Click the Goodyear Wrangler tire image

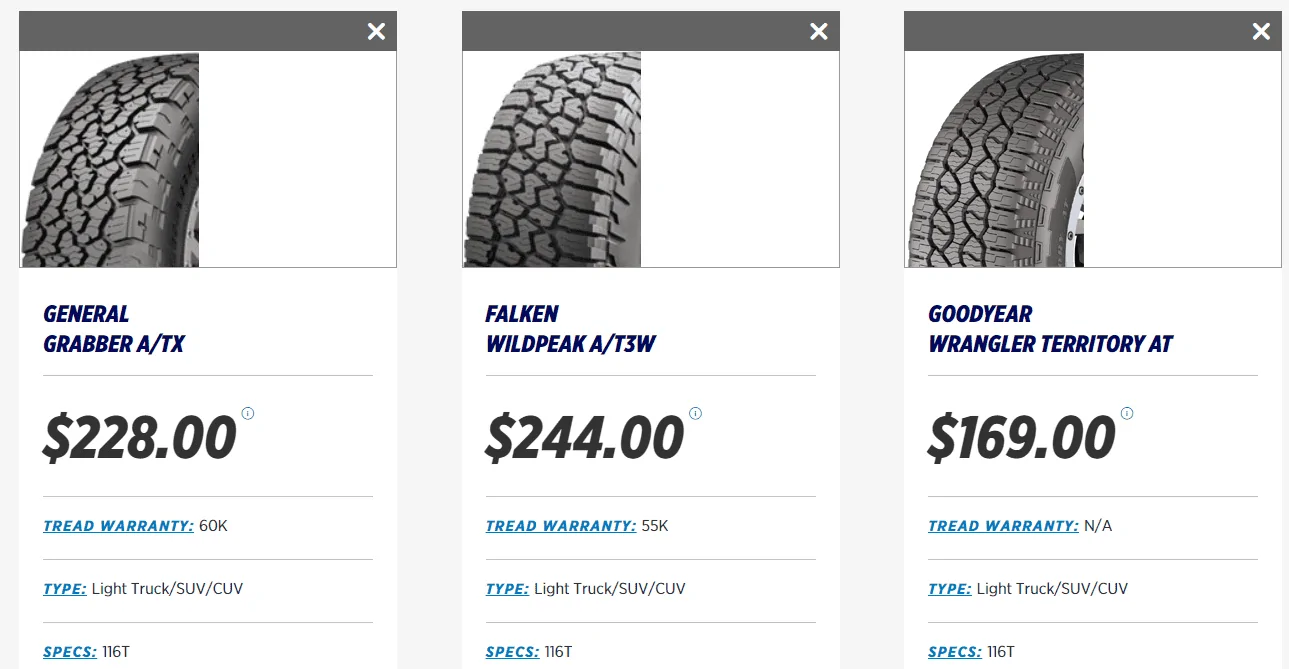994,160
